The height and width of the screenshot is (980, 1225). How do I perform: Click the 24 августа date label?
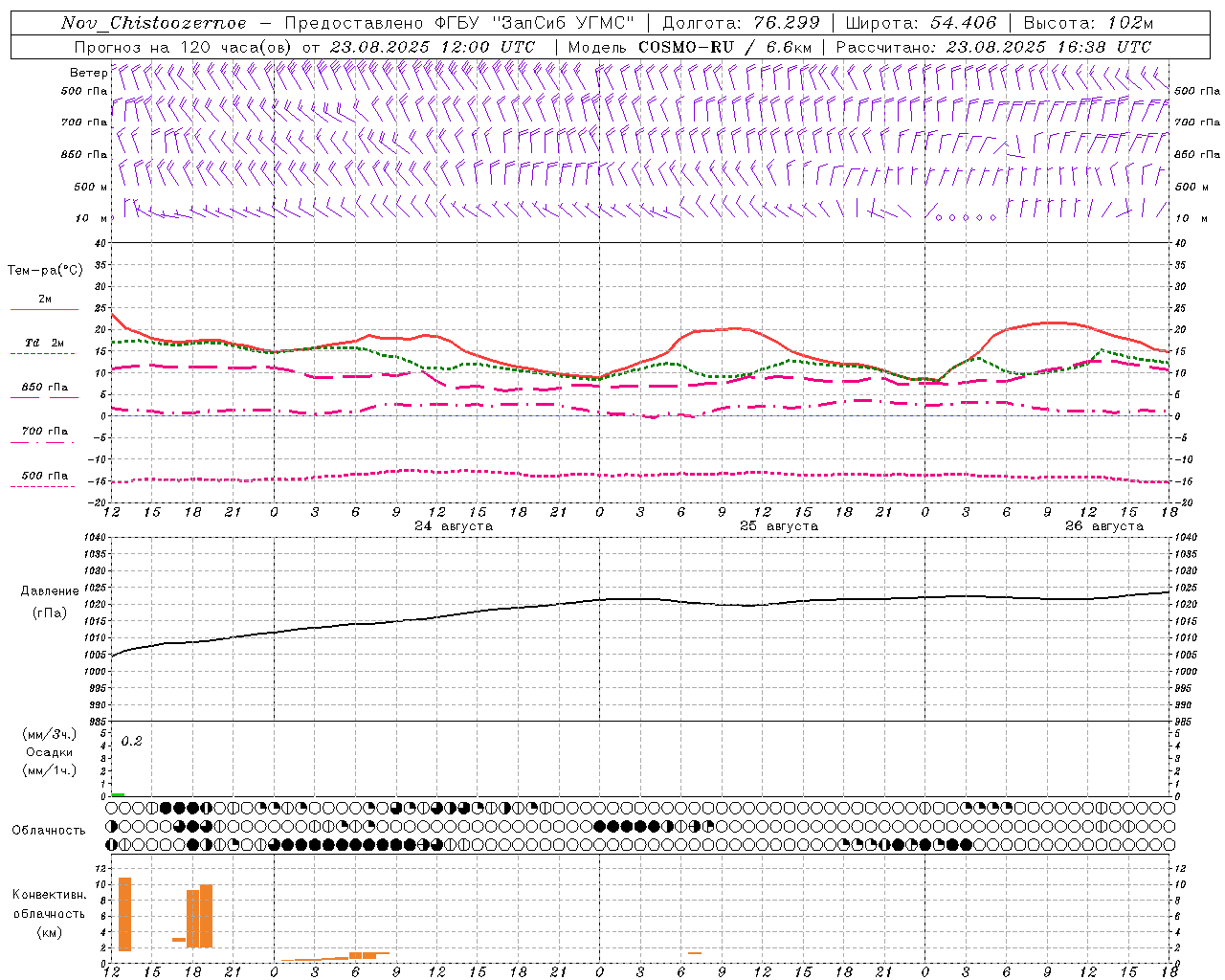pos(454,526)
